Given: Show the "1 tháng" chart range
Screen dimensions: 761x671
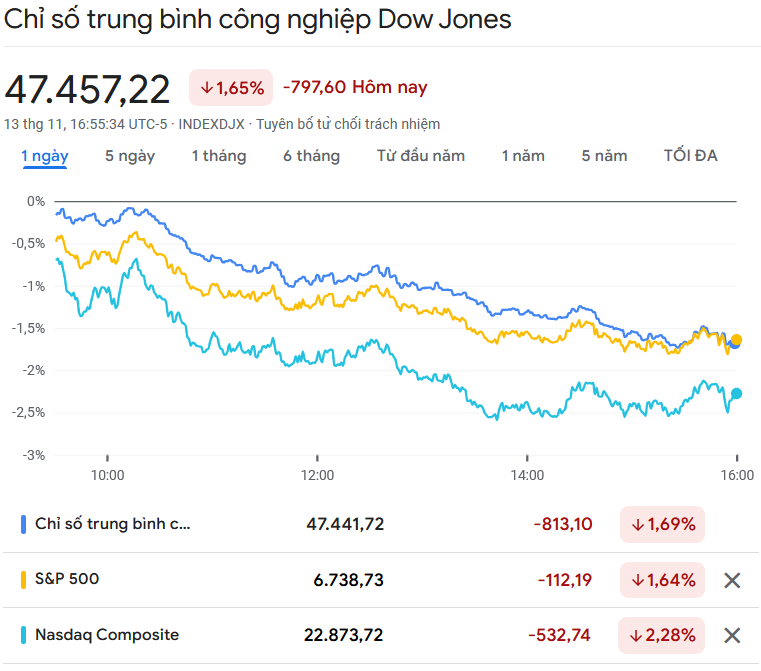Looking at the screenshot, I should coord(218,156).
